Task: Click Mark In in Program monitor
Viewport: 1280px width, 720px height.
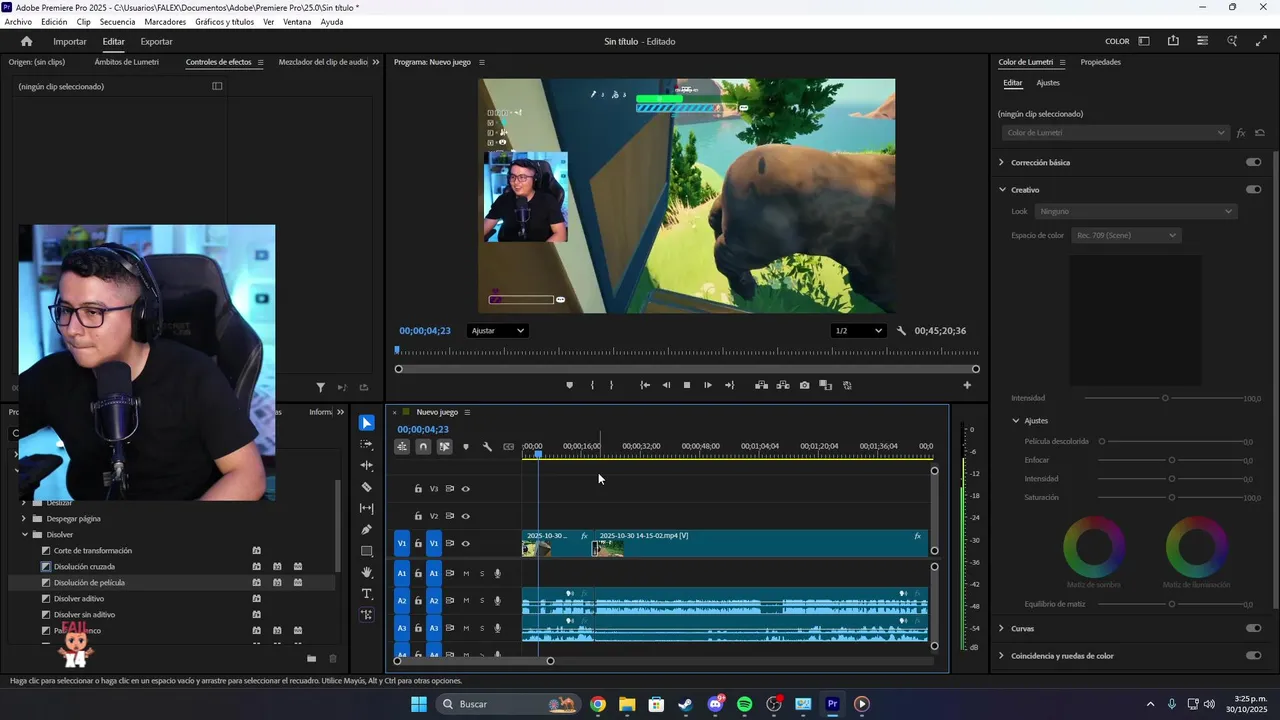Action: 592,385
